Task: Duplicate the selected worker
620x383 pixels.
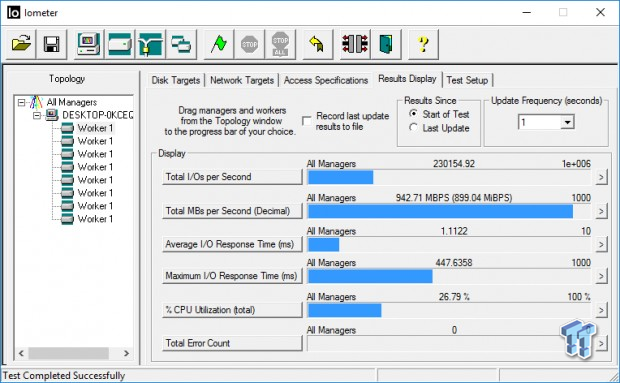Action: tap(181, 44)
